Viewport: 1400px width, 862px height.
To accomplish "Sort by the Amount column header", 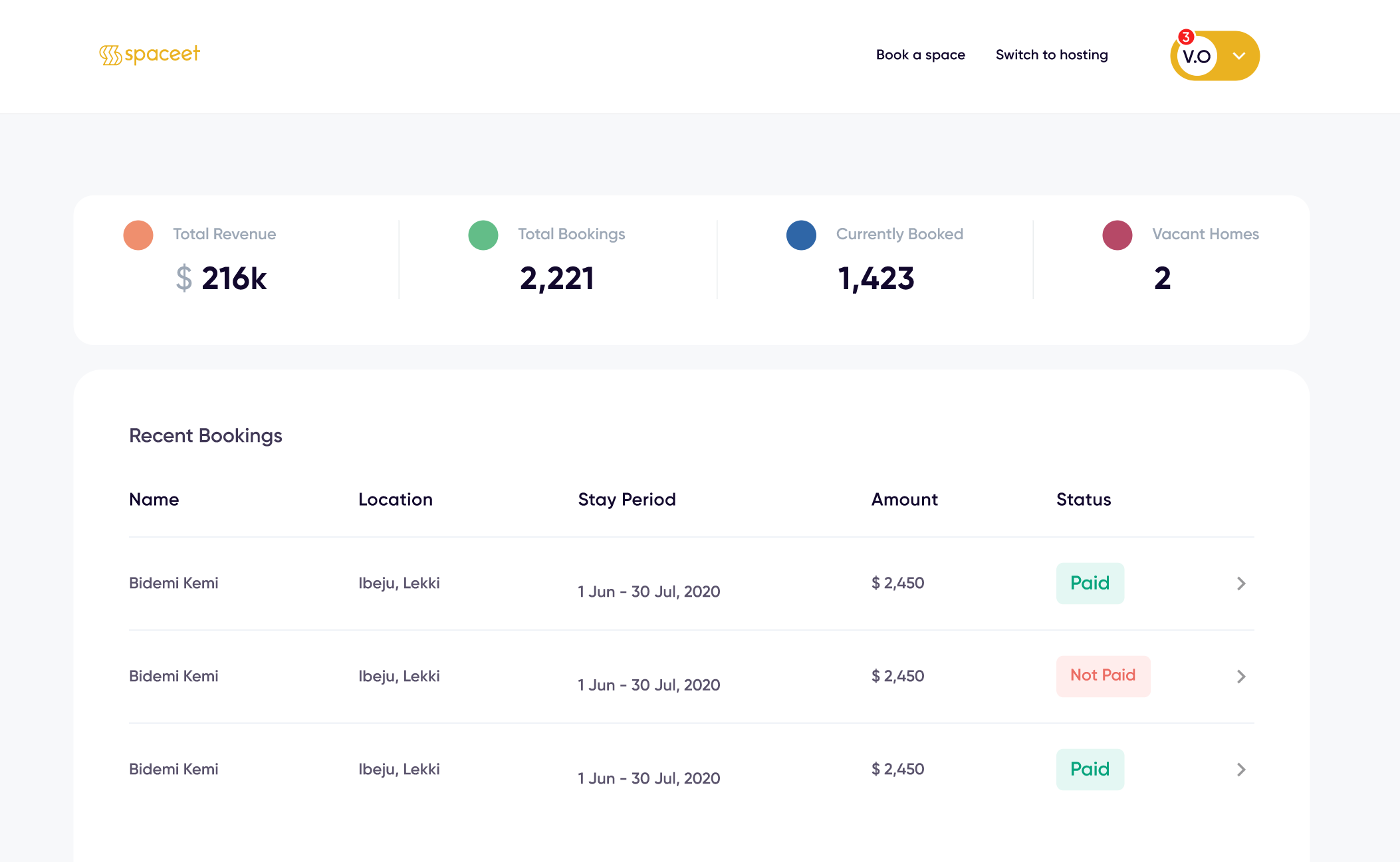I will coord(904,499).
